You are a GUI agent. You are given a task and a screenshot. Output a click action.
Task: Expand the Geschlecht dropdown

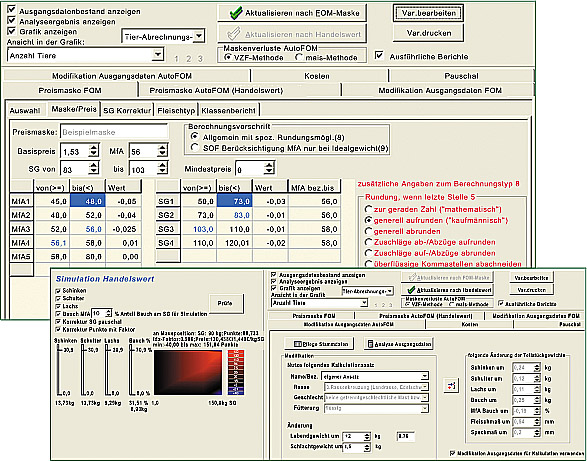pos(425,397)
